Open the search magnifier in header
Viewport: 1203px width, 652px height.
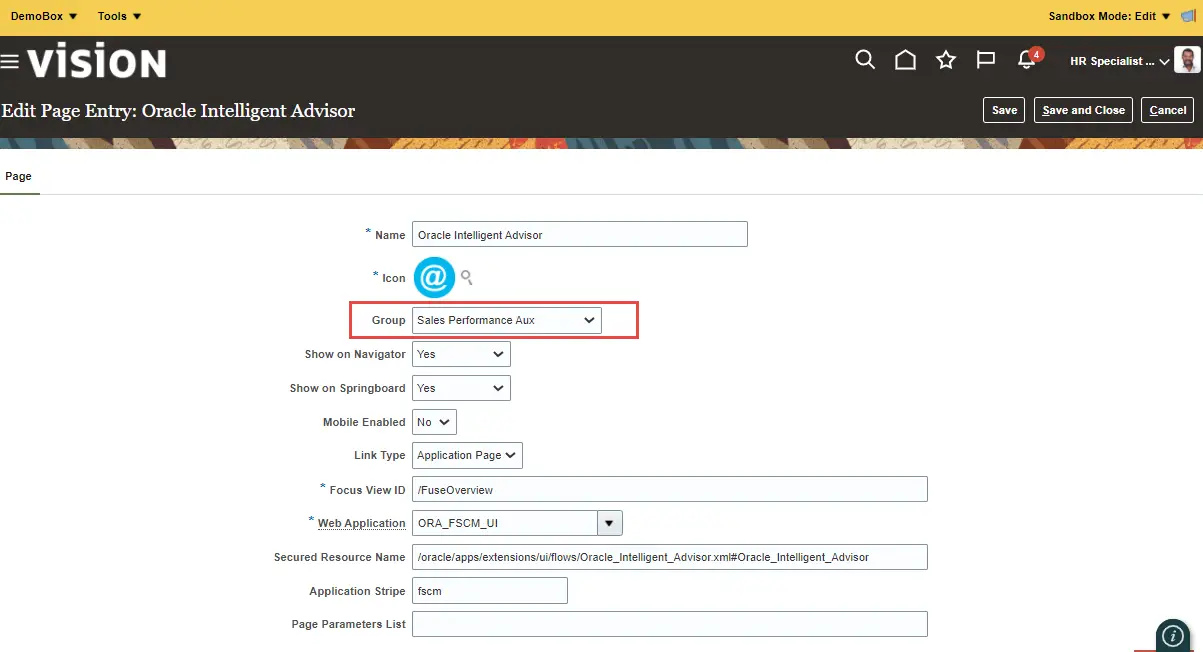[865, 60]
